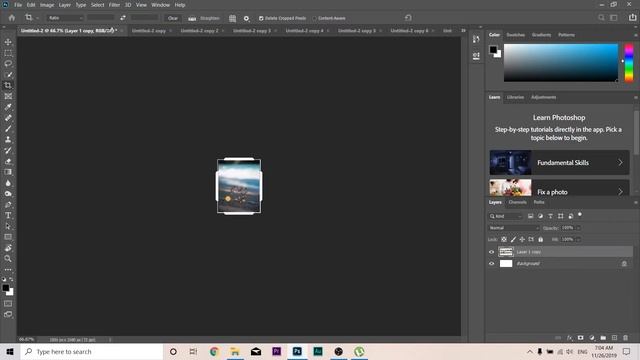The image size is (640, 360).
Task: Open crop overlay grid options
Action: [232, 18]
